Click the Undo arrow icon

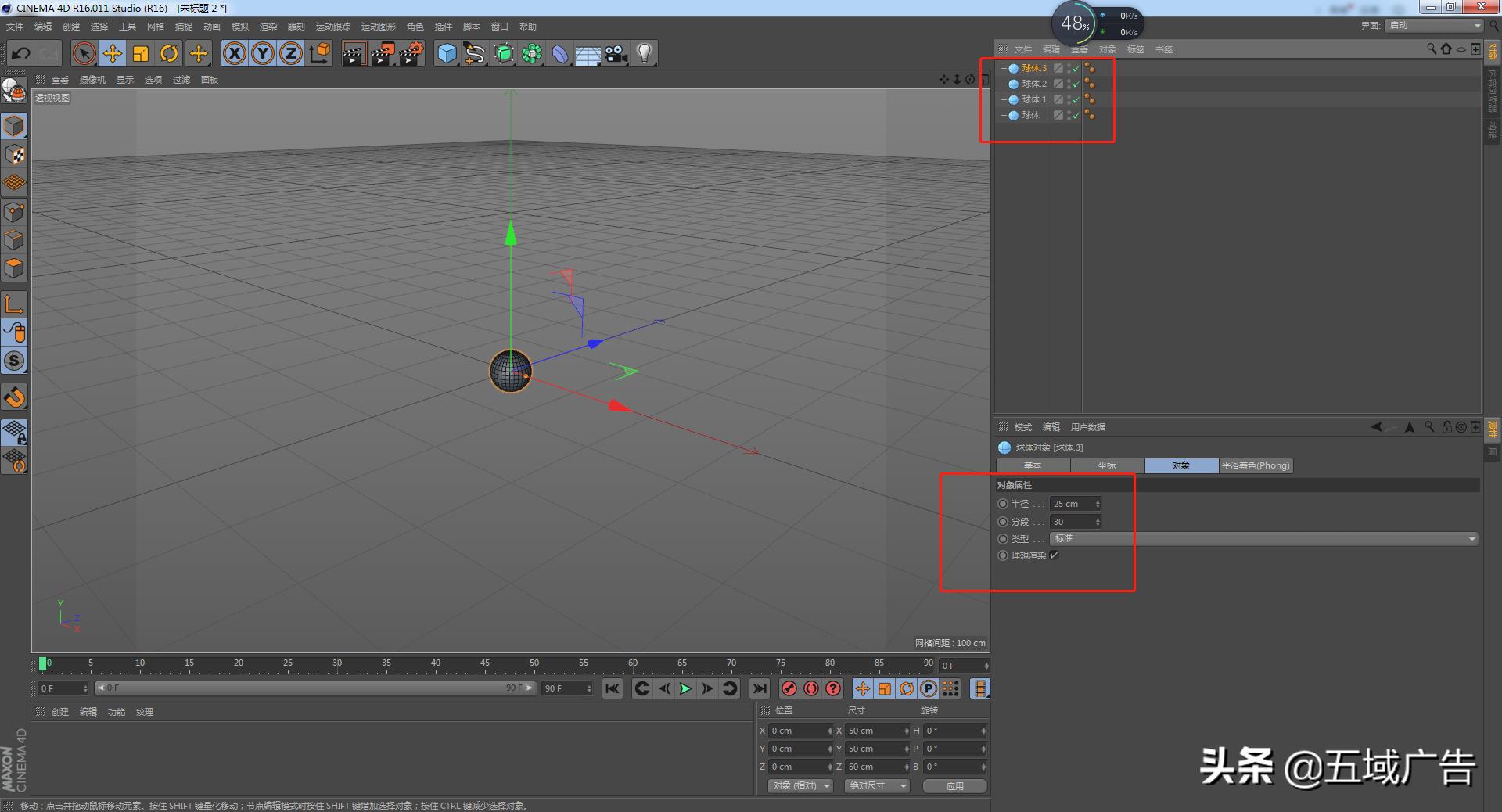point(21,54)
